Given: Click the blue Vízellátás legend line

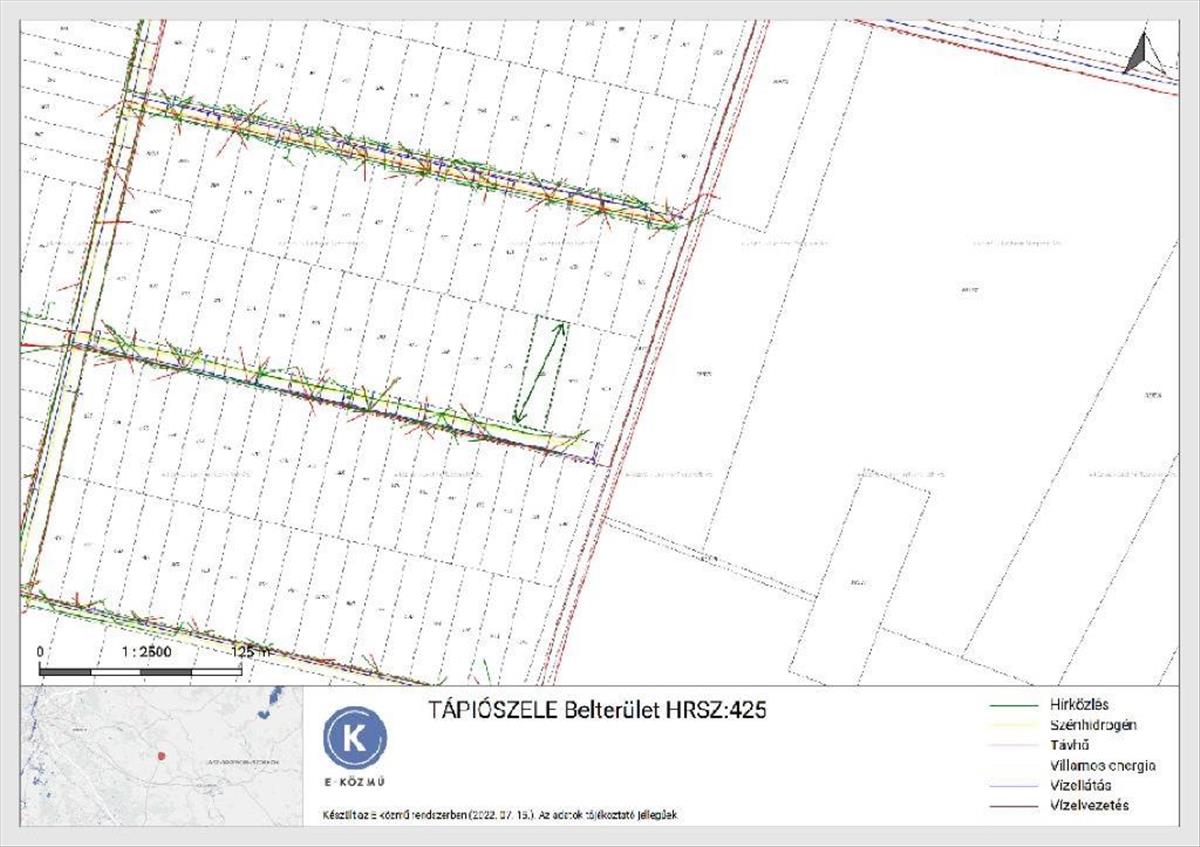Looking at the screenshot, I should point(1016,785).
